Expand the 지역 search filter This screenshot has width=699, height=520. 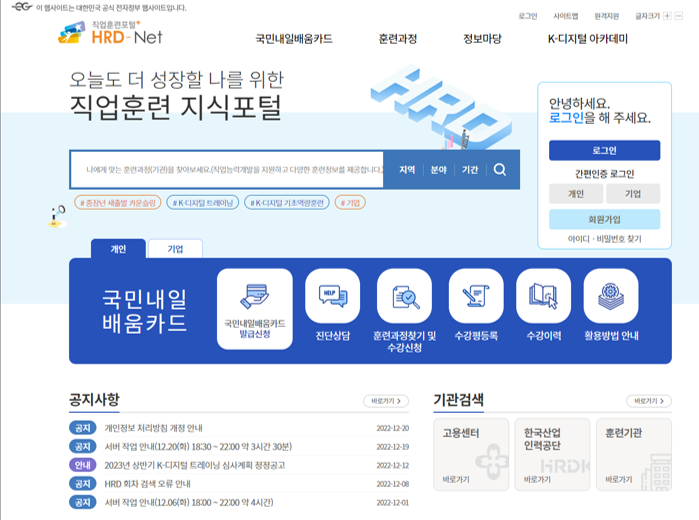click(x=407, y=169)
